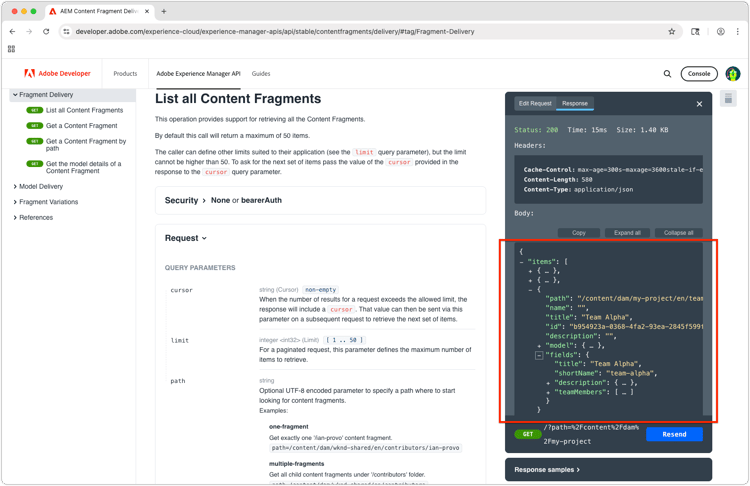The height and width of the screenshot is (486, 750).
Task: Close the AEM Content Fragment Delivery tab
Action: pyautogui.click(x=147, y=11)
